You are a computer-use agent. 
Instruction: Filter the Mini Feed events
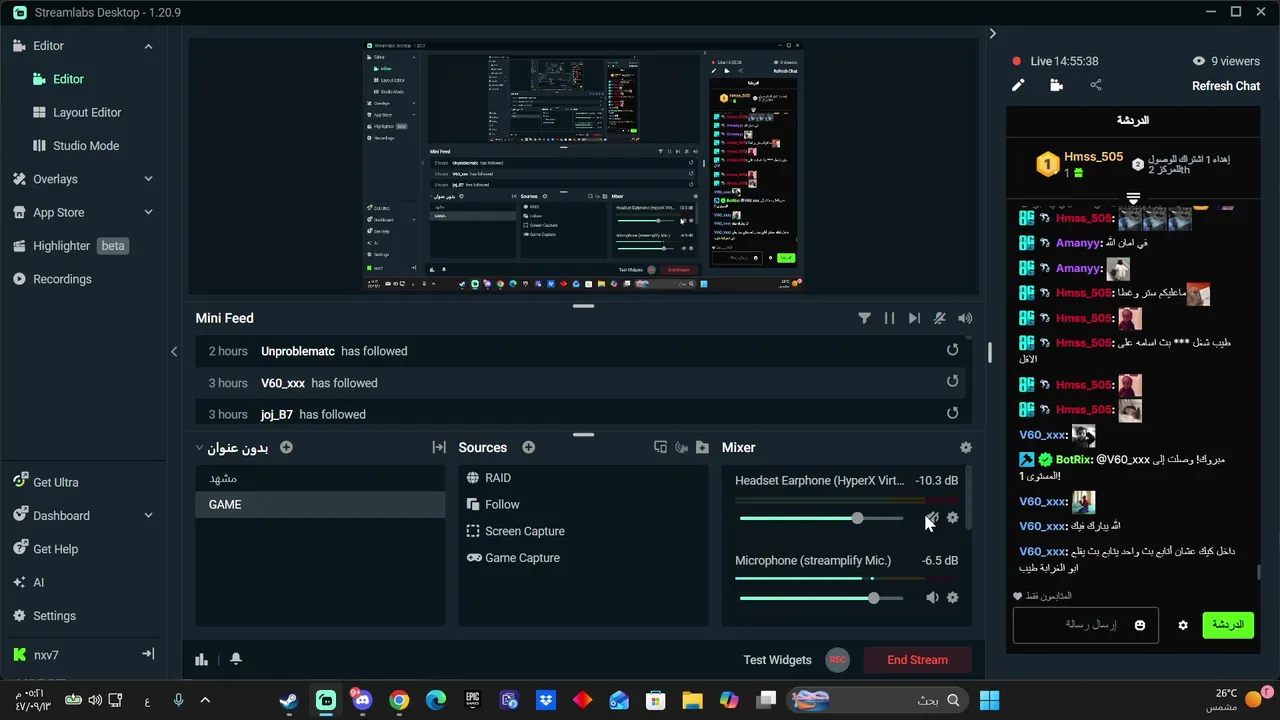click(x=864, y=318)
